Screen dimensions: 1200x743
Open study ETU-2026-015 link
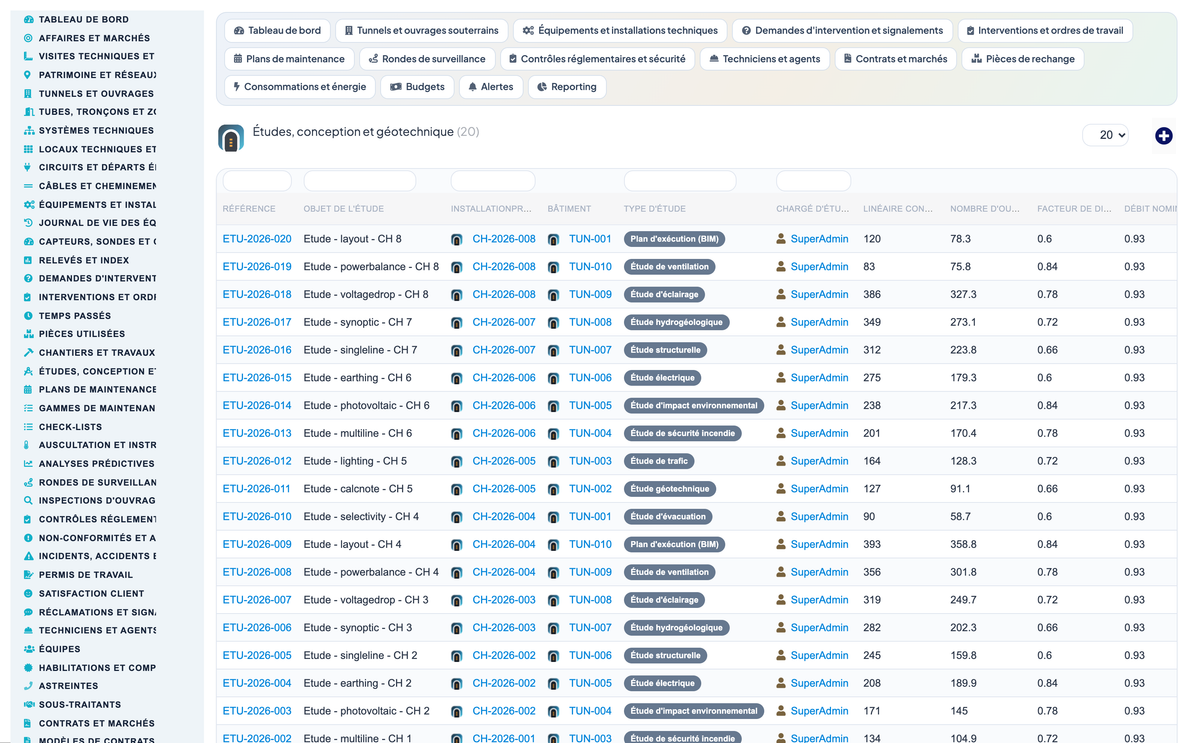click(257, 378)
